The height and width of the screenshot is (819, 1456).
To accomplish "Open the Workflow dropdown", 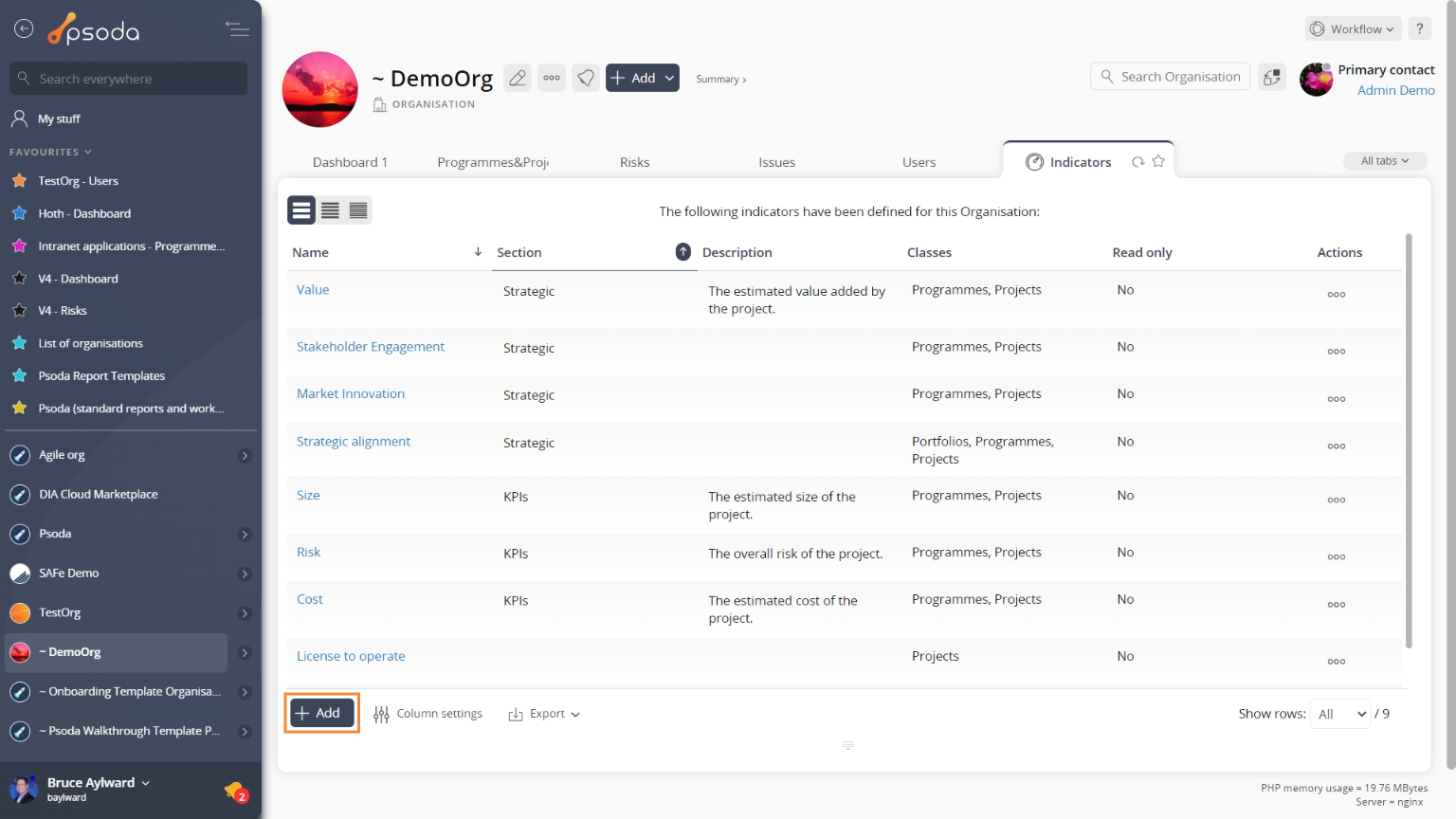I will tap(1353, 29).
